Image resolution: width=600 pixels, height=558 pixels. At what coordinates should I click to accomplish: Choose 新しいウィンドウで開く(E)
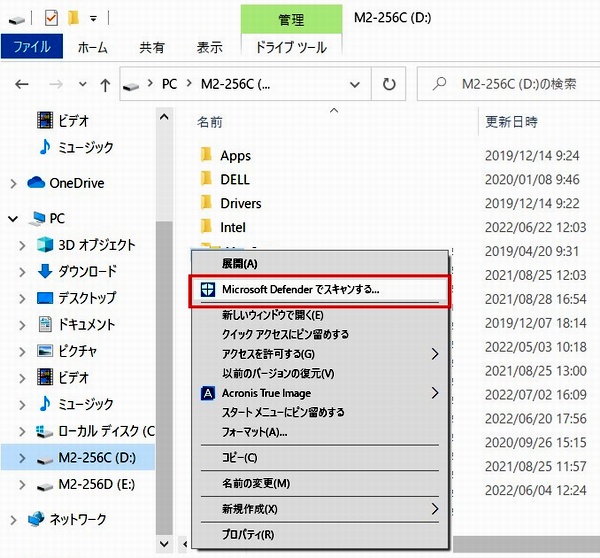320,315
